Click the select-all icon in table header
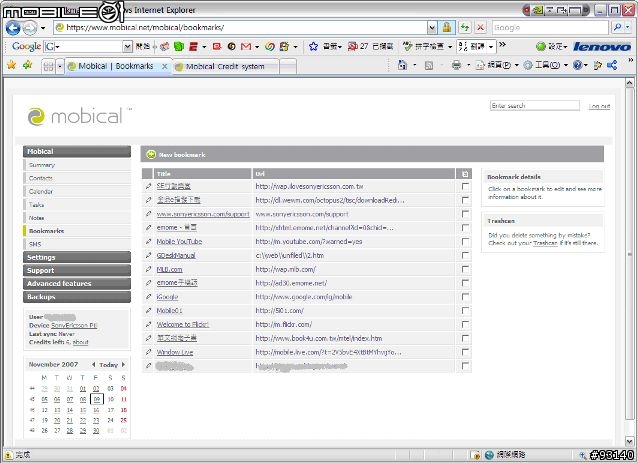Image resolution: width=638 pixels, height=463 pixels. 465,174
